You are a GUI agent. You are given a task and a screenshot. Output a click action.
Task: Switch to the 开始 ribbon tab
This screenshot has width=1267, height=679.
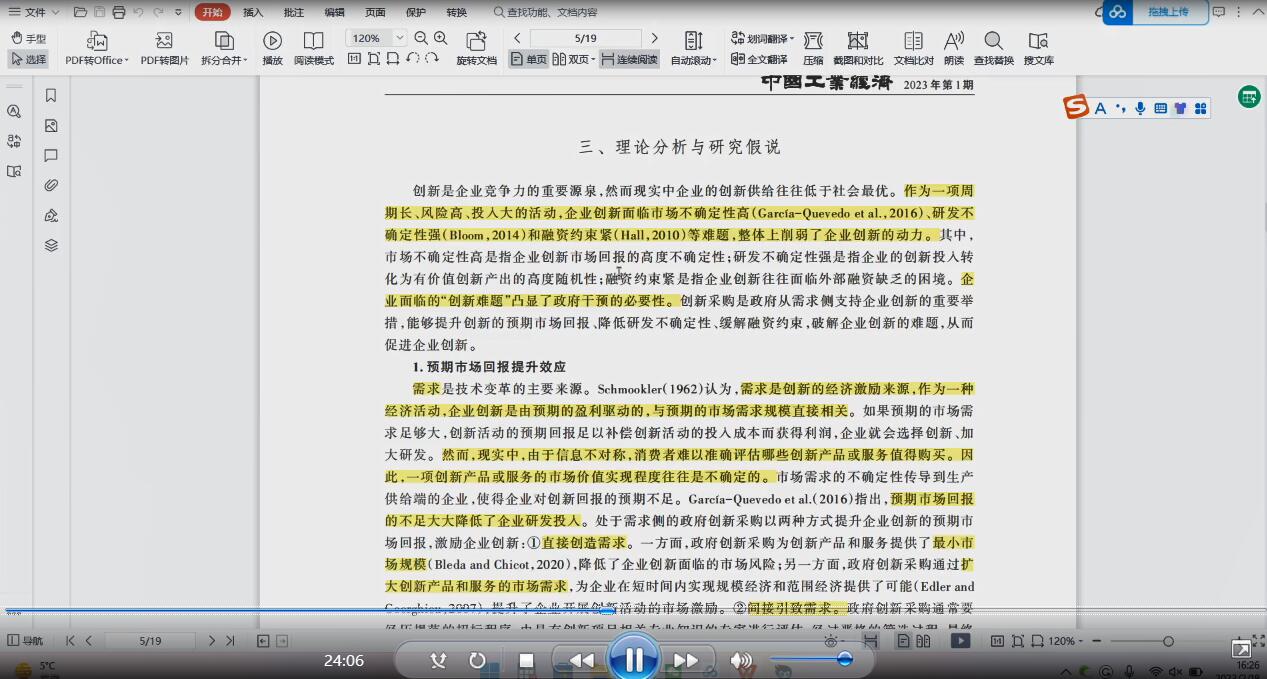[212, 12]
